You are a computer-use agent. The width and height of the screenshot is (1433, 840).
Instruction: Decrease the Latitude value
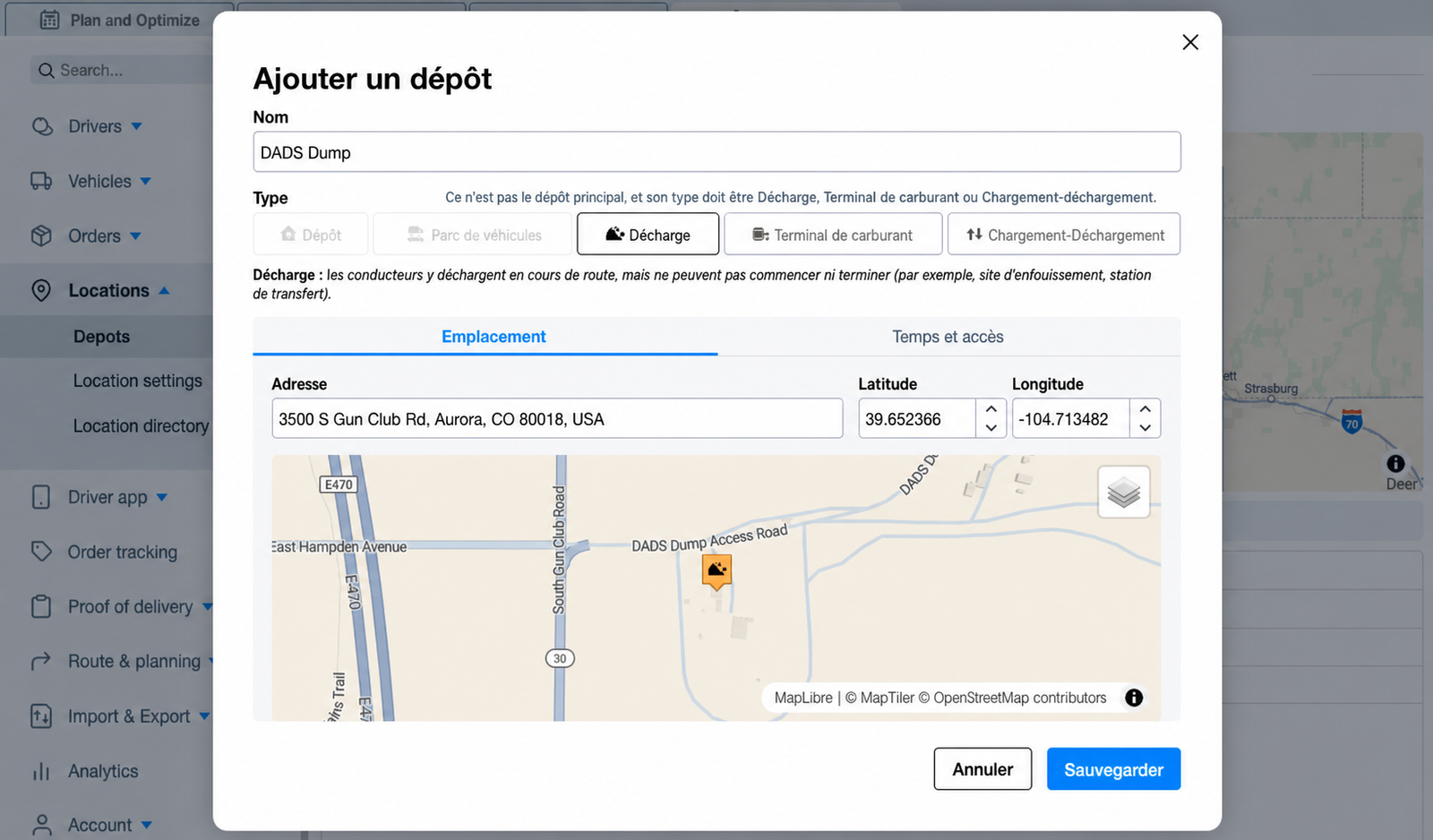991,428
